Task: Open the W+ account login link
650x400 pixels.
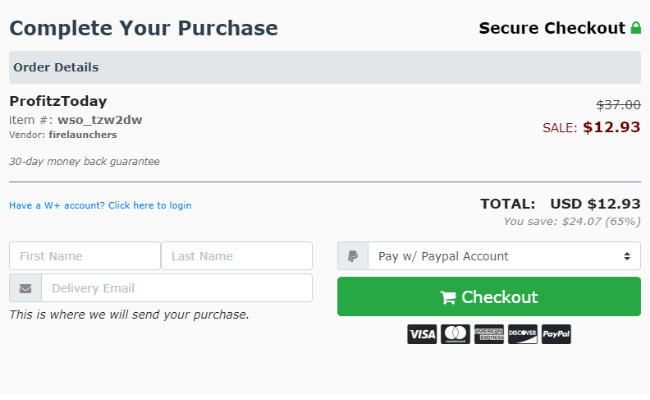Action: coord(100,206)
